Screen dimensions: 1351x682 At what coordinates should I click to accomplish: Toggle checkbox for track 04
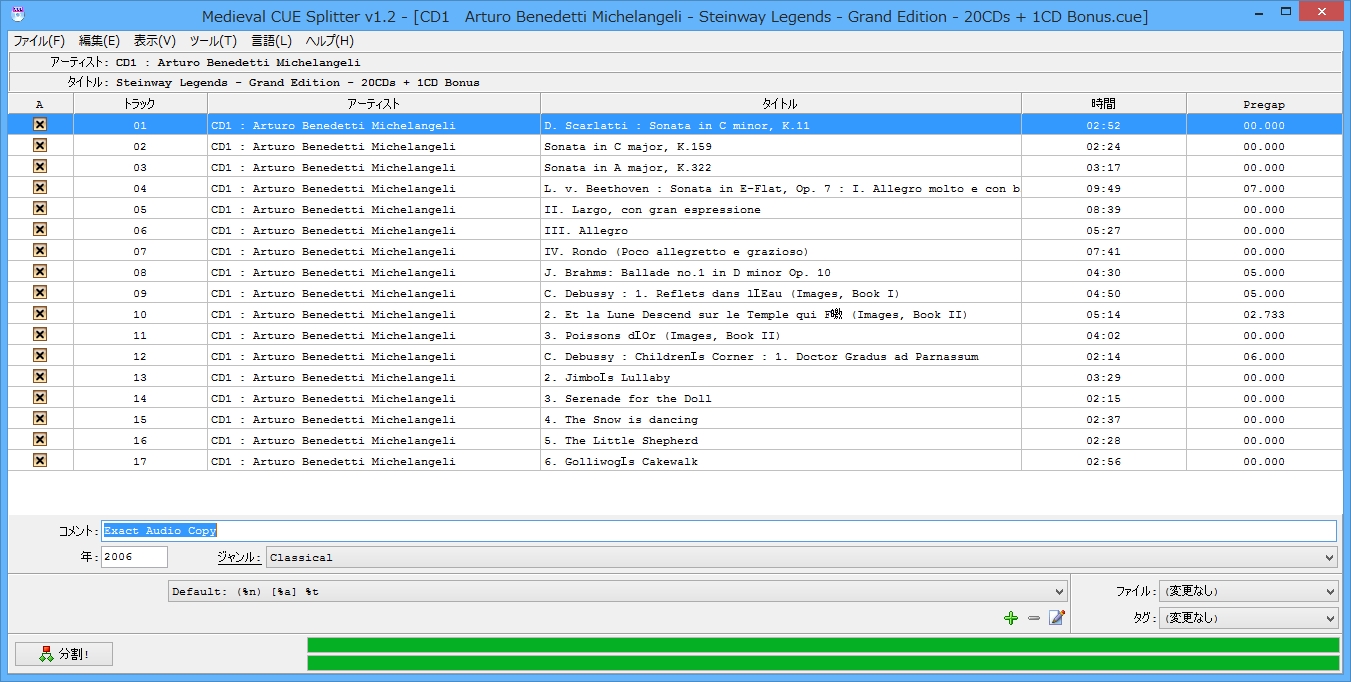[x=40, y=188]
